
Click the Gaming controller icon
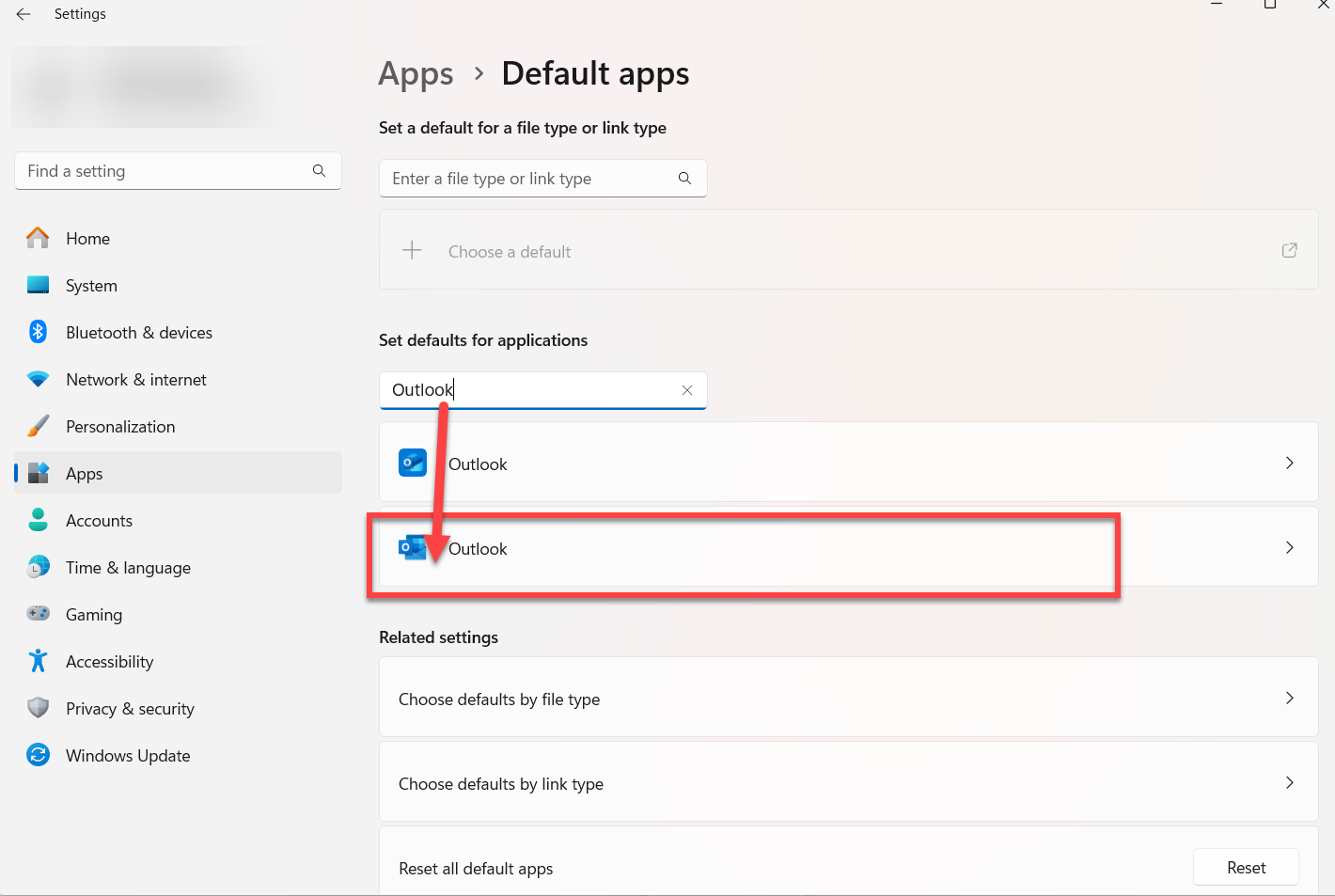38,613
